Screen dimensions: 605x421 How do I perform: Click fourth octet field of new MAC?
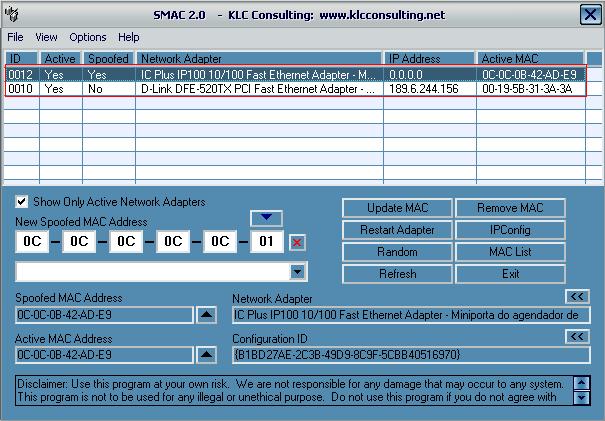(173, 242)
